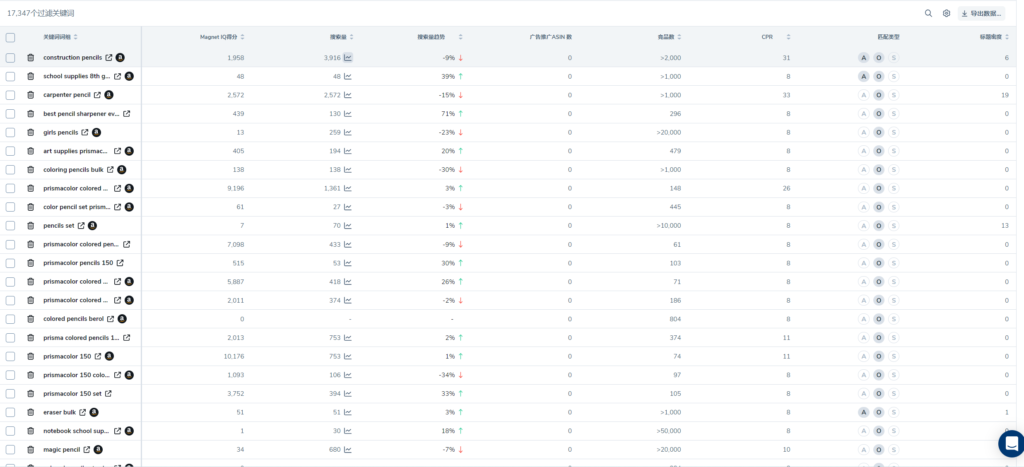Toggle 'A' match type badge for construction pencils
Viewport: 1024px width, 467px height.
tap(863, 58)
